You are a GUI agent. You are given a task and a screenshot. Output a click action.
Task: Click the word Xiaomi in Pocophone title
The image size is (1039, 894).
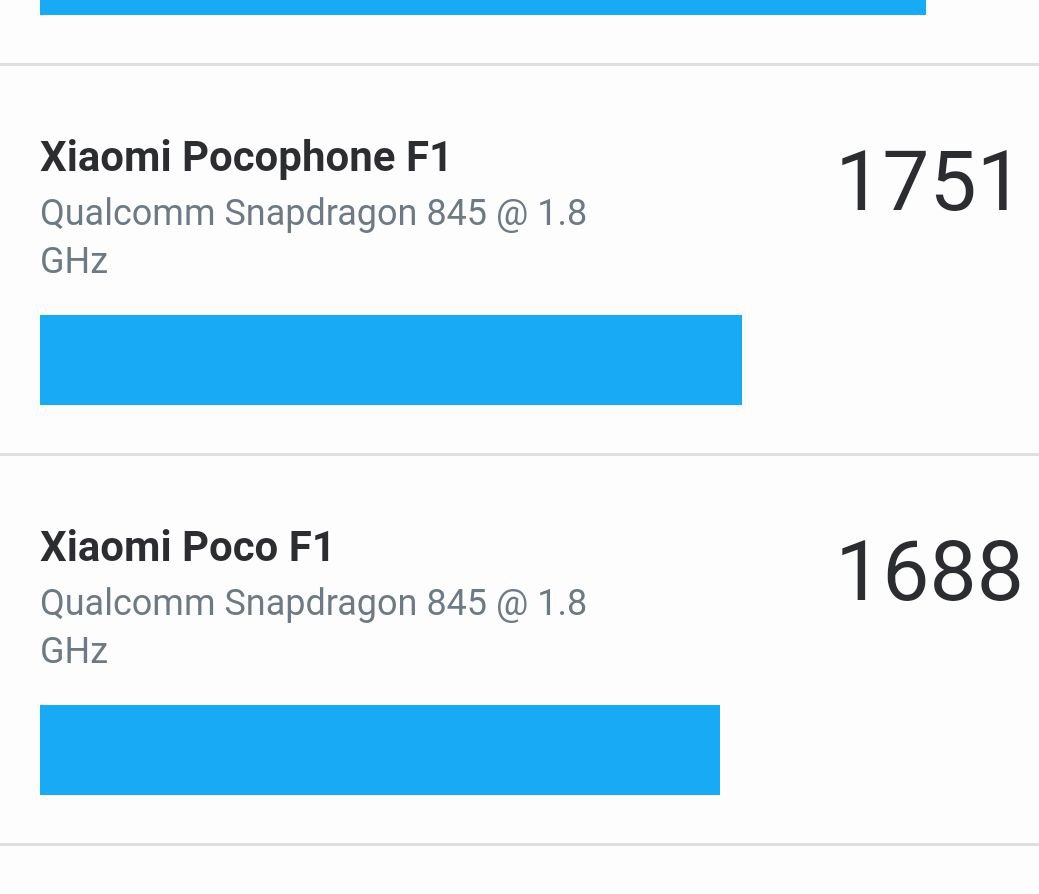tap(105, 157)
